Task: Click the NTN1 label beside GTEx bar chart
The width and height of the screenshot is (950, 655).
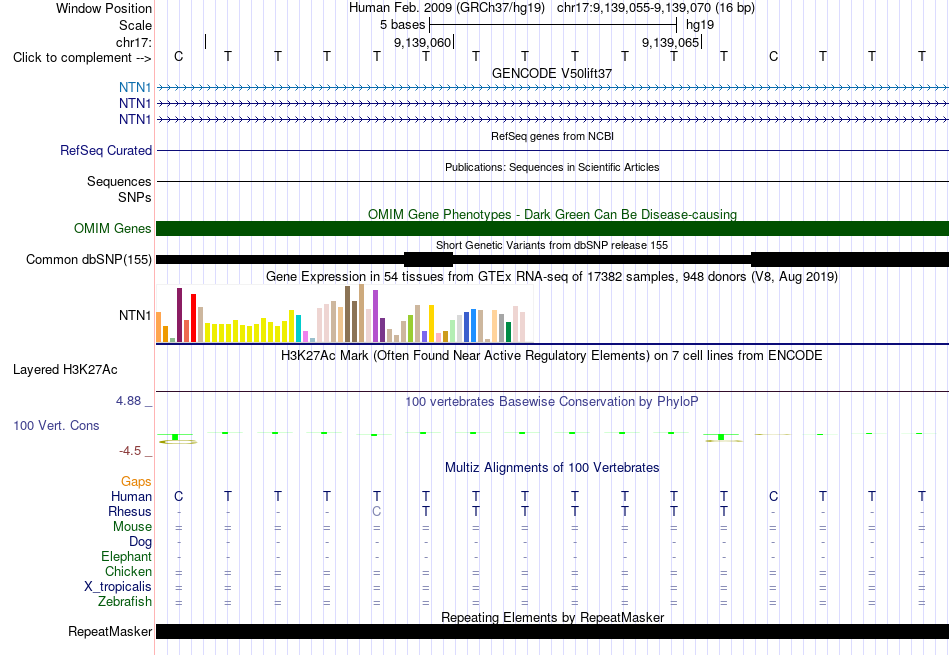Action: pos(135,315)
